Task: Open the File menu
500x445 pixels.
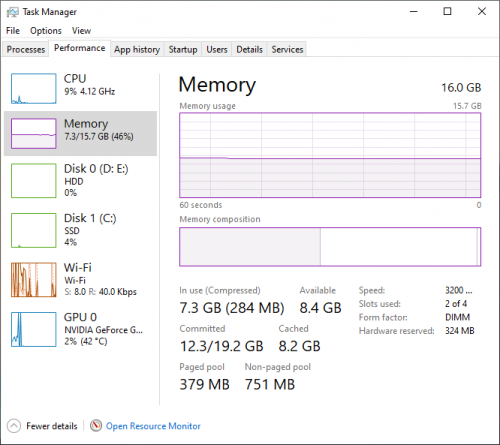Action: [x=13, y=31]
